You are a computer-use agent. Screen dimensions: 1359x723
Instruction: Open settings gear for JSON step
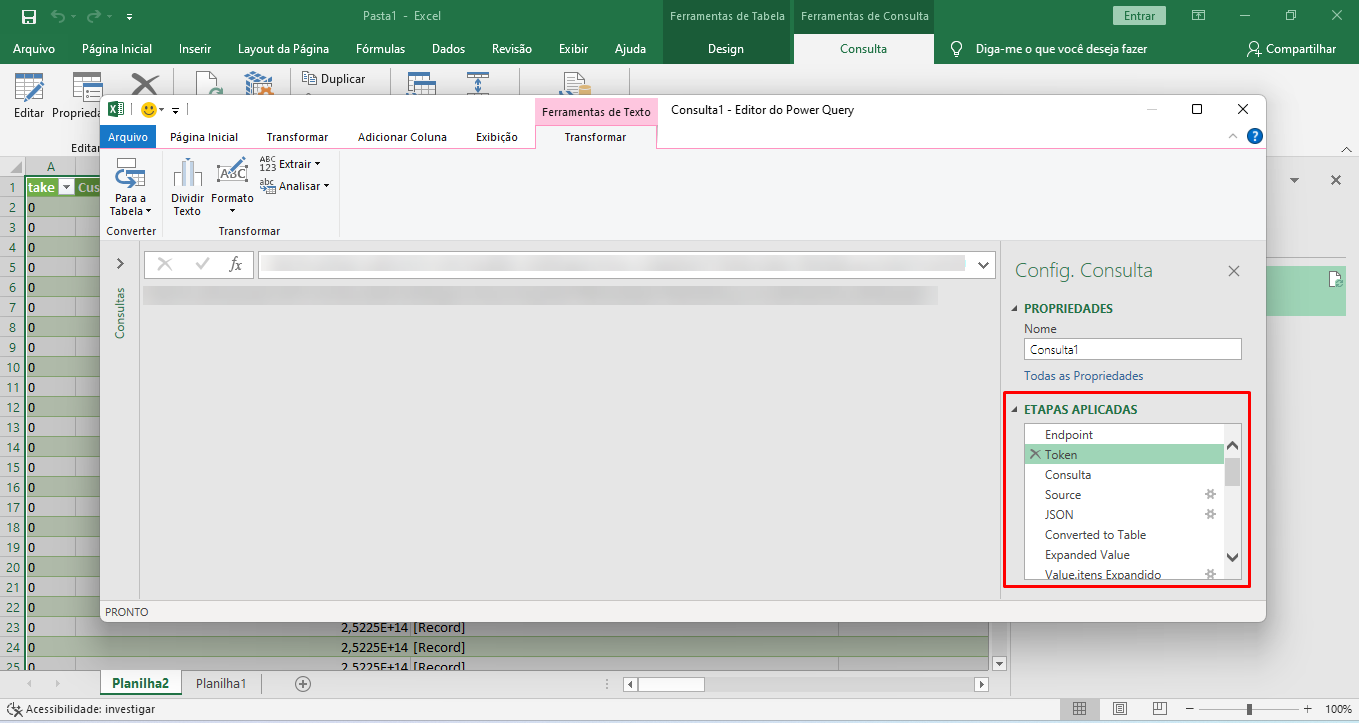coord(1210,515)
